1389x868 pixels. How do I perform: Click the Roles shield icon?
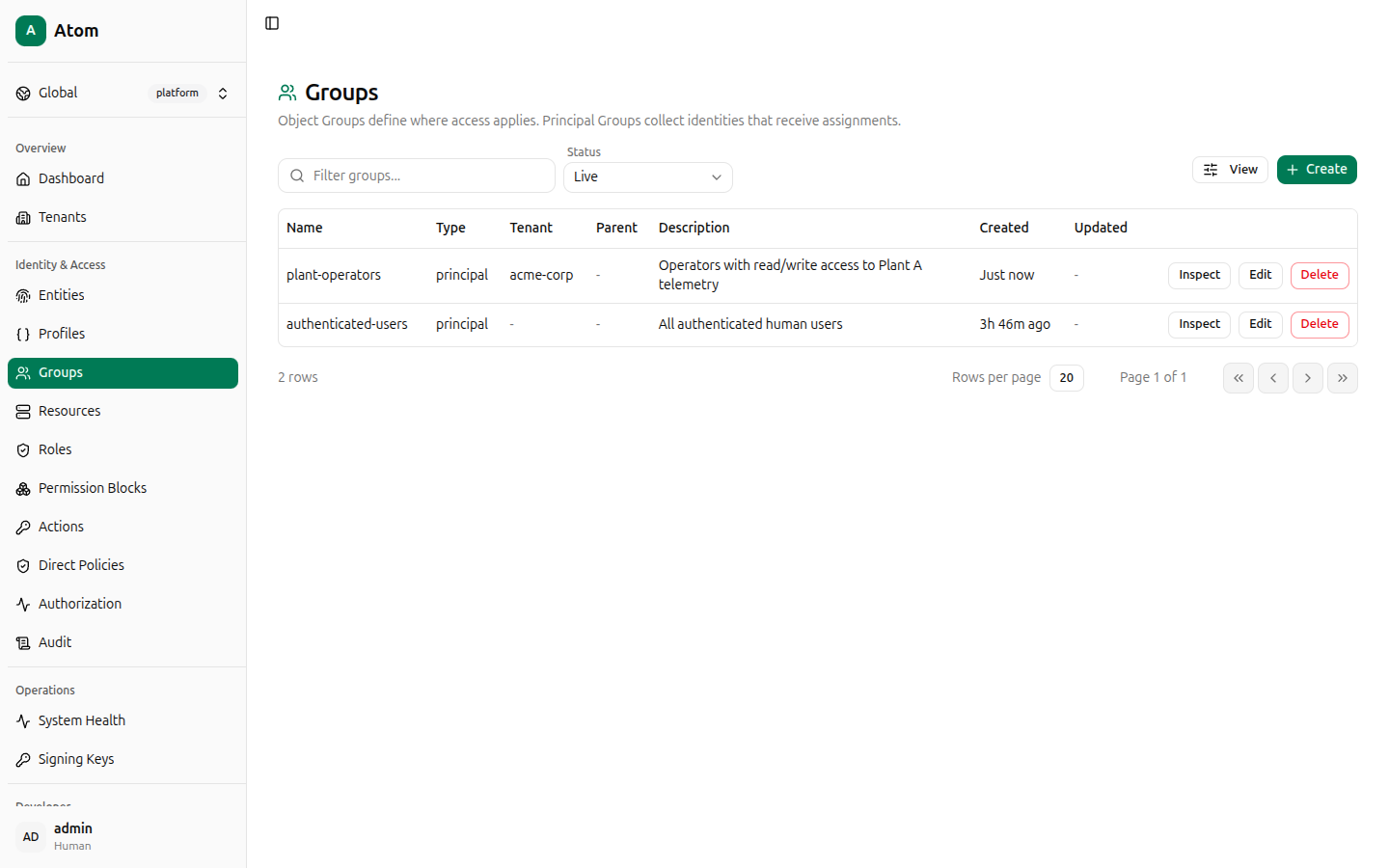[23, 450]
